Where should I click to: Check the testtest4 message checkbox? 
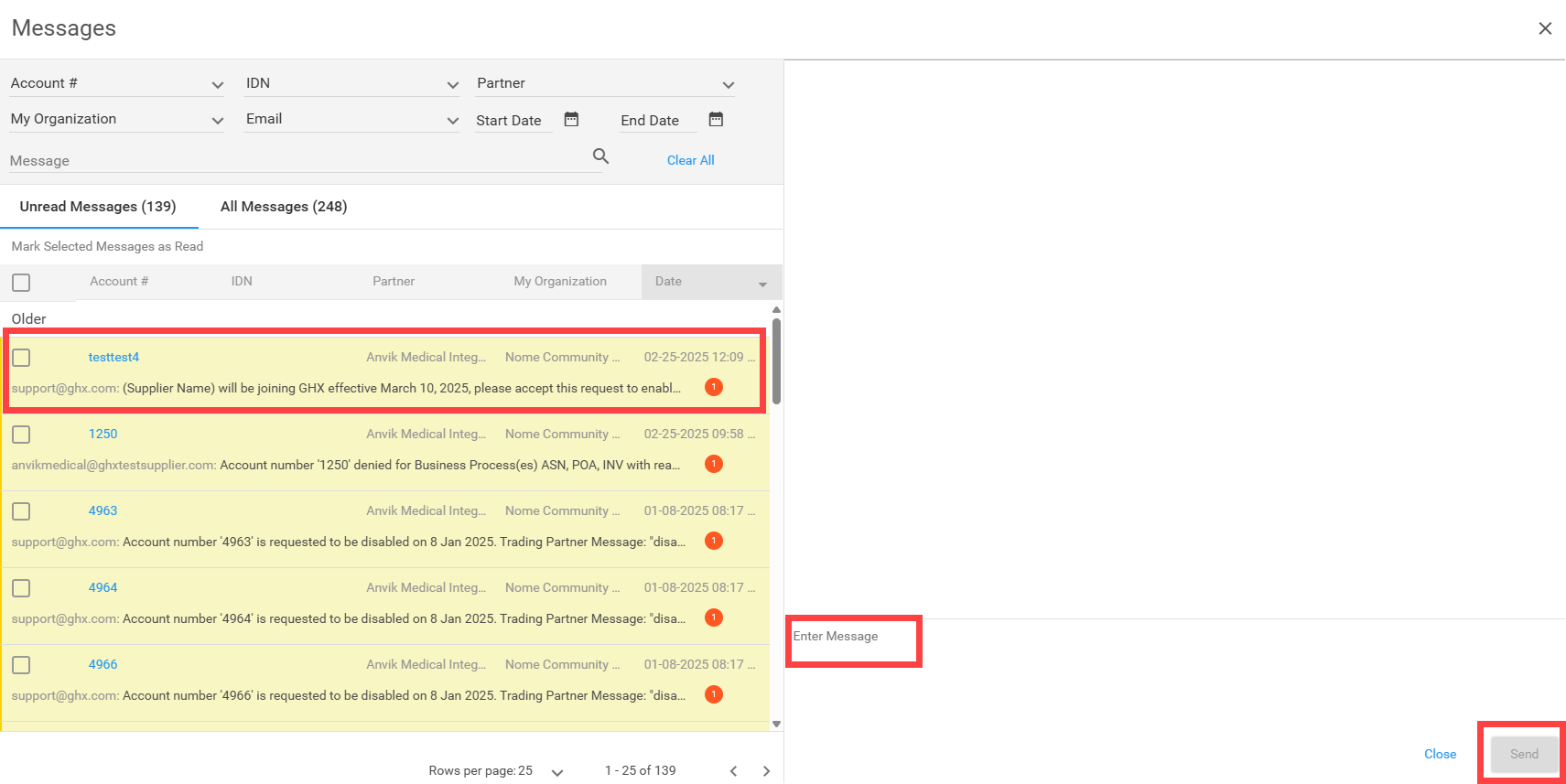click(21, 358)
